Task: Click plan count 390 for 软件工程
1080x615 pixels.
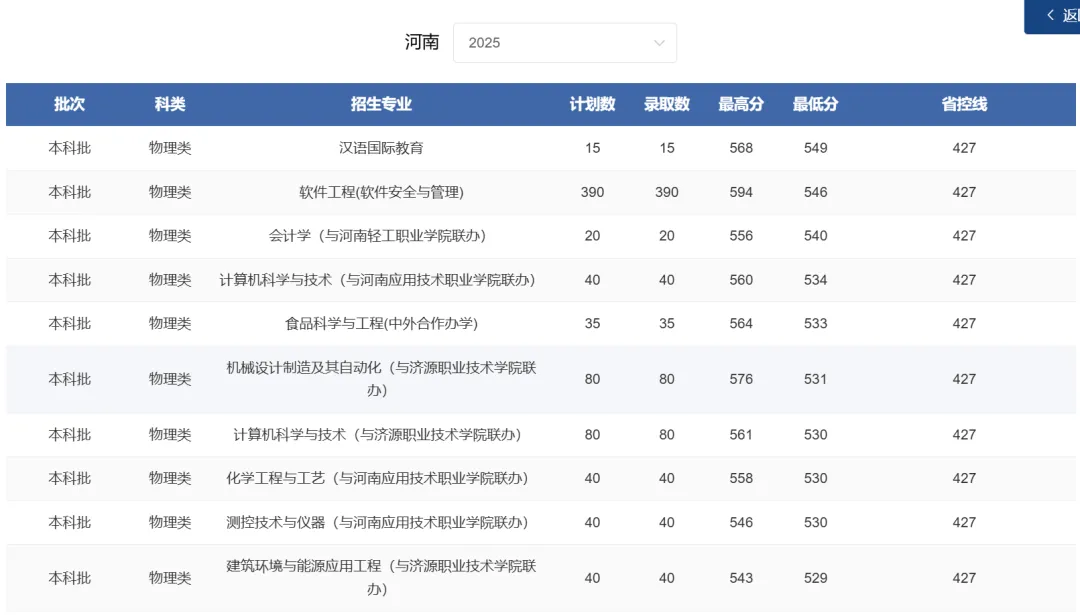Action: coord(592,192)
